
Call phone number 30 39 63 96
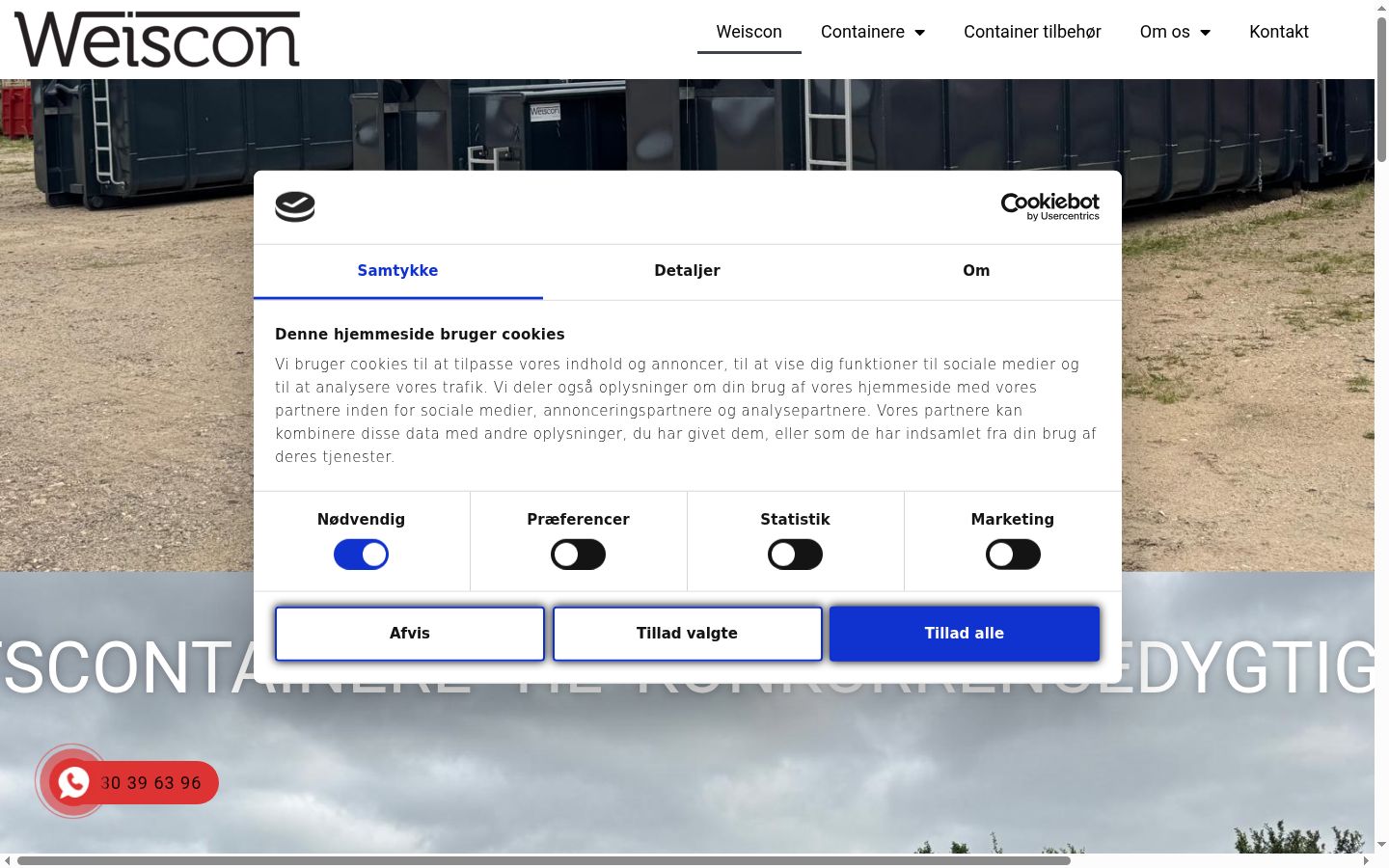(x=150, y=783)
